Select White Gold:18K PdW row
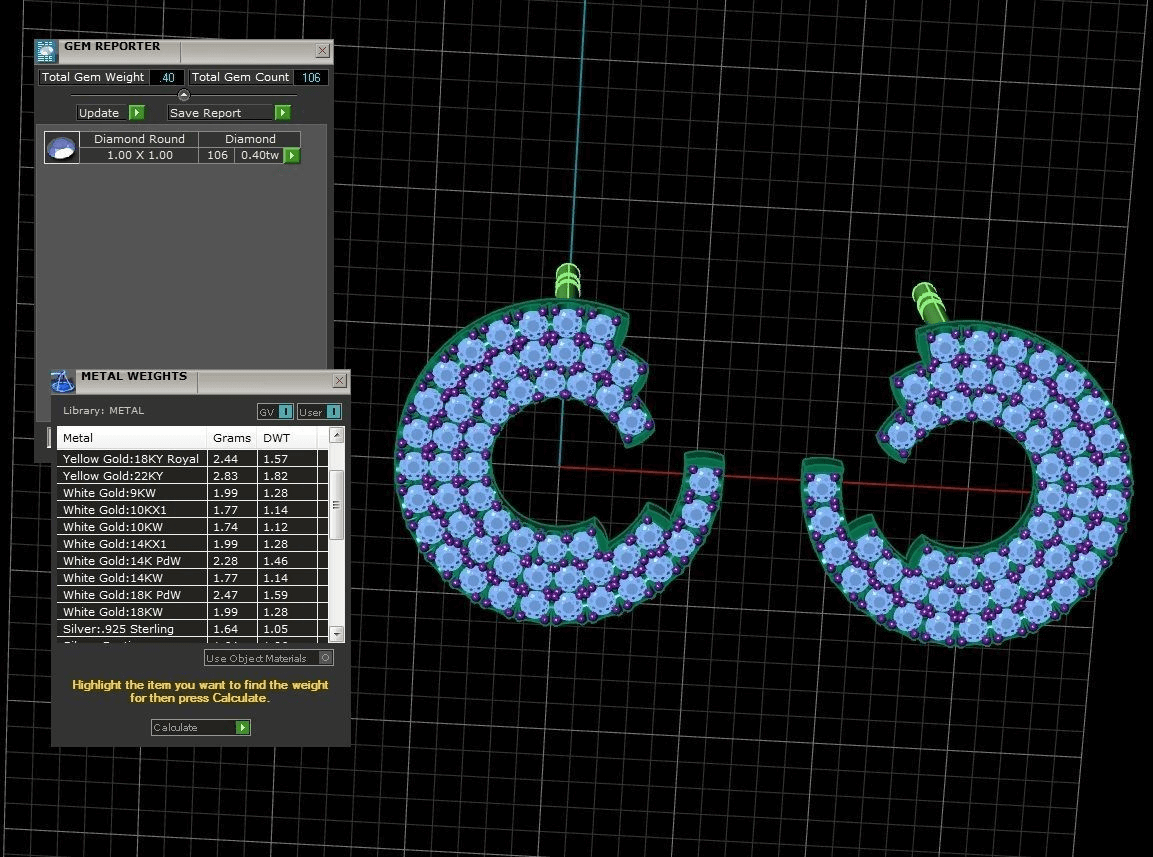This screenshot has width=1153, height=857. pyautogui.click(x=192, y=594)
